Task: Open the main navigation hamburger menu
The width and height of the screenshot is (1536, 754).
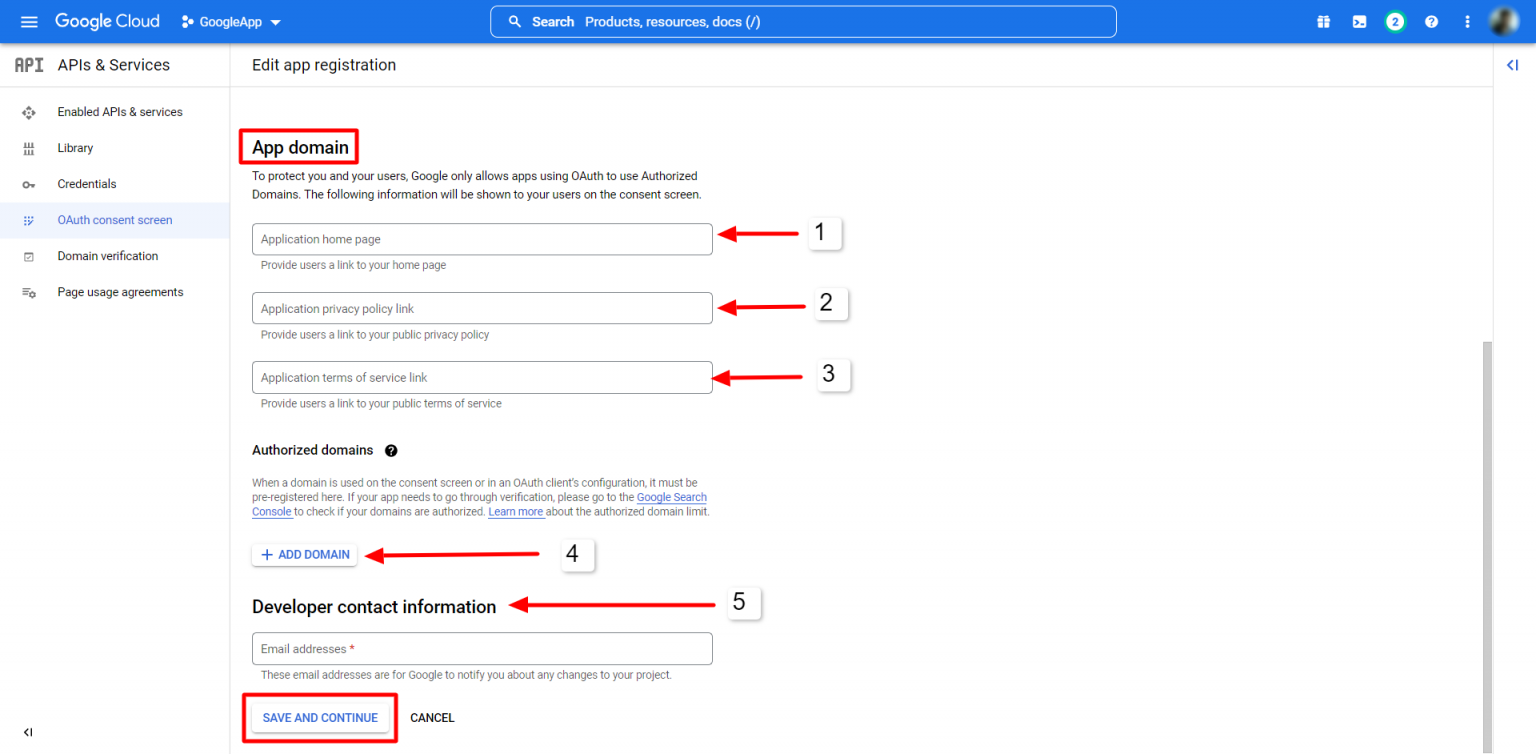Action: click(29, 21)
